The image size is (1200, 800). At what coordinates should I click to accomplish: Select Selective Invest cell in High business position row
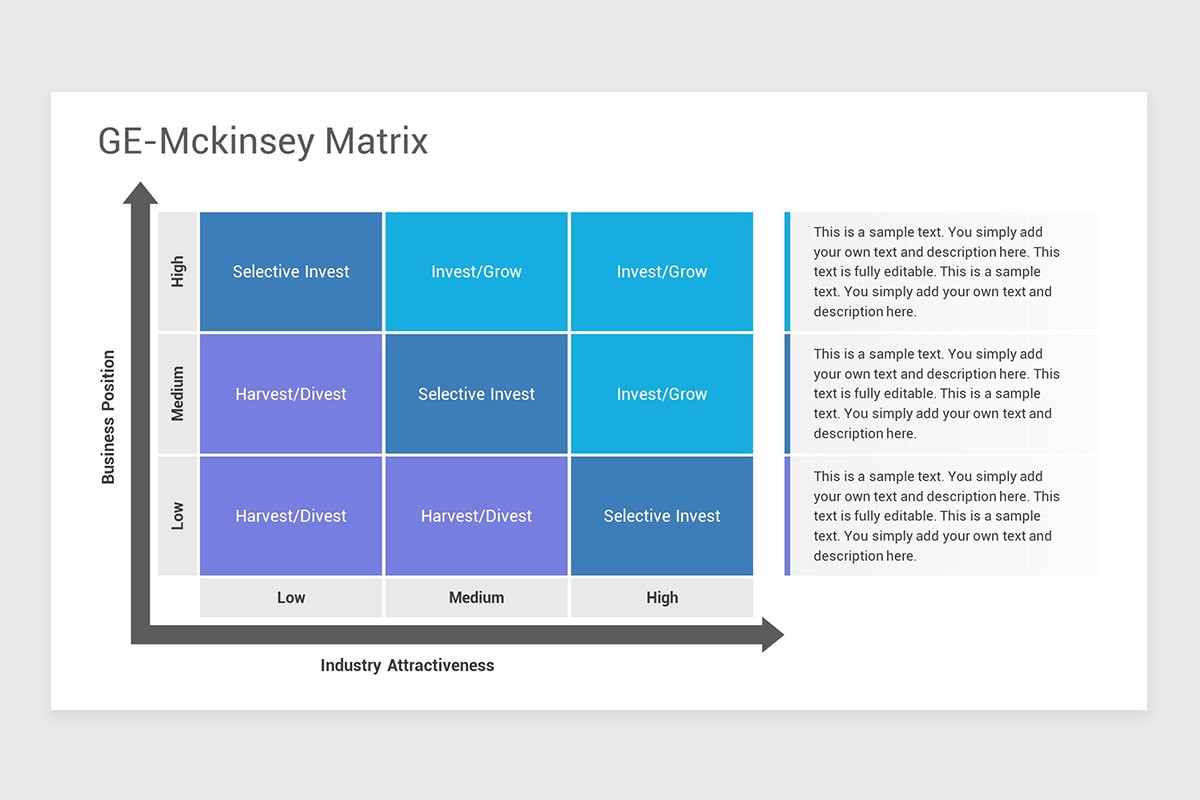pos(291,271)
